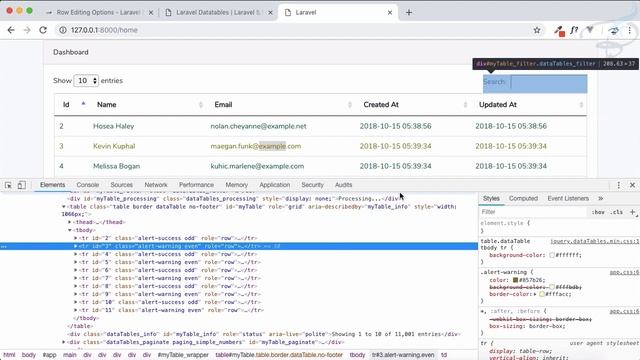The height and width of the screenshot is (360, 640).
Task: Show more Styles pane tabs chevron
Action: click(600, 198)
